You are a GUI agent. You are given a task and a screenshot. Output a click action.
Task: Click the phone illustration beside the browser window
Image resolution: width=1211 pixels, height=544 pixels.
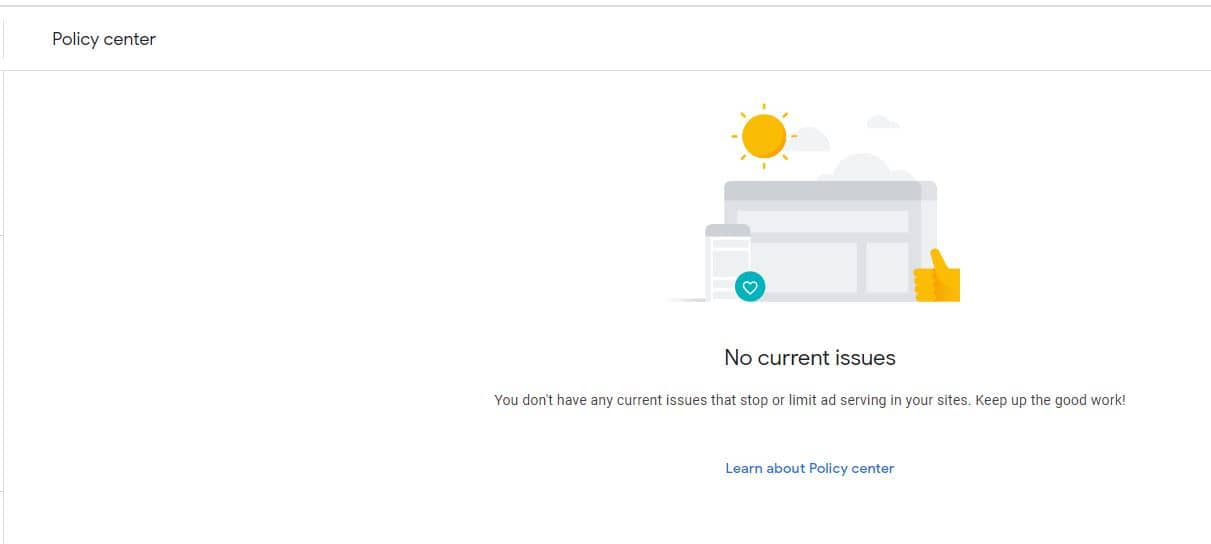click(728, 262)
